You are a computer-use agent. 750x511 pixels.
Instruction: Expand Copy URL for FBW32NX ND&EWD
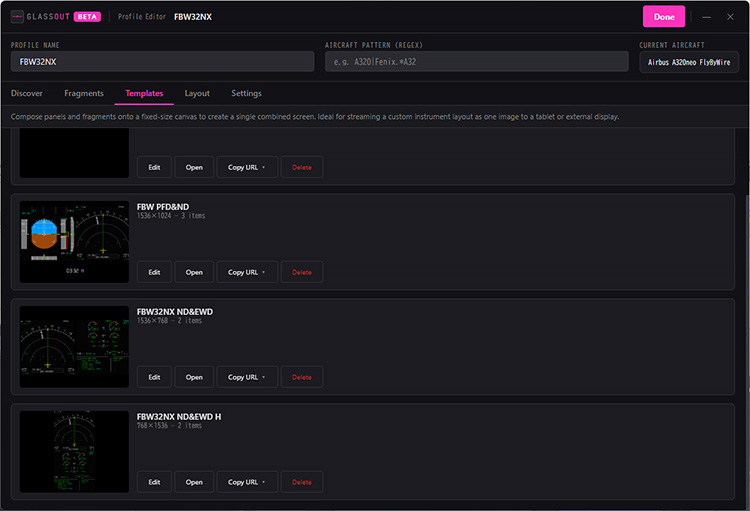(x=247, y=377)
